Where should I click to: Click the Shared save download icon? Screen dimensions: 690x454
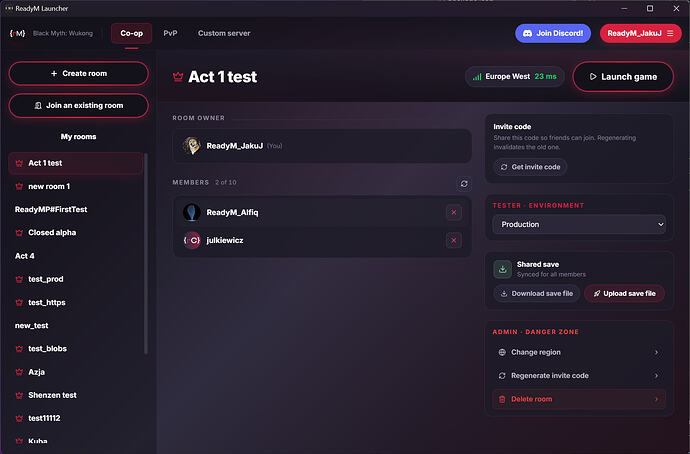(503, 269)
